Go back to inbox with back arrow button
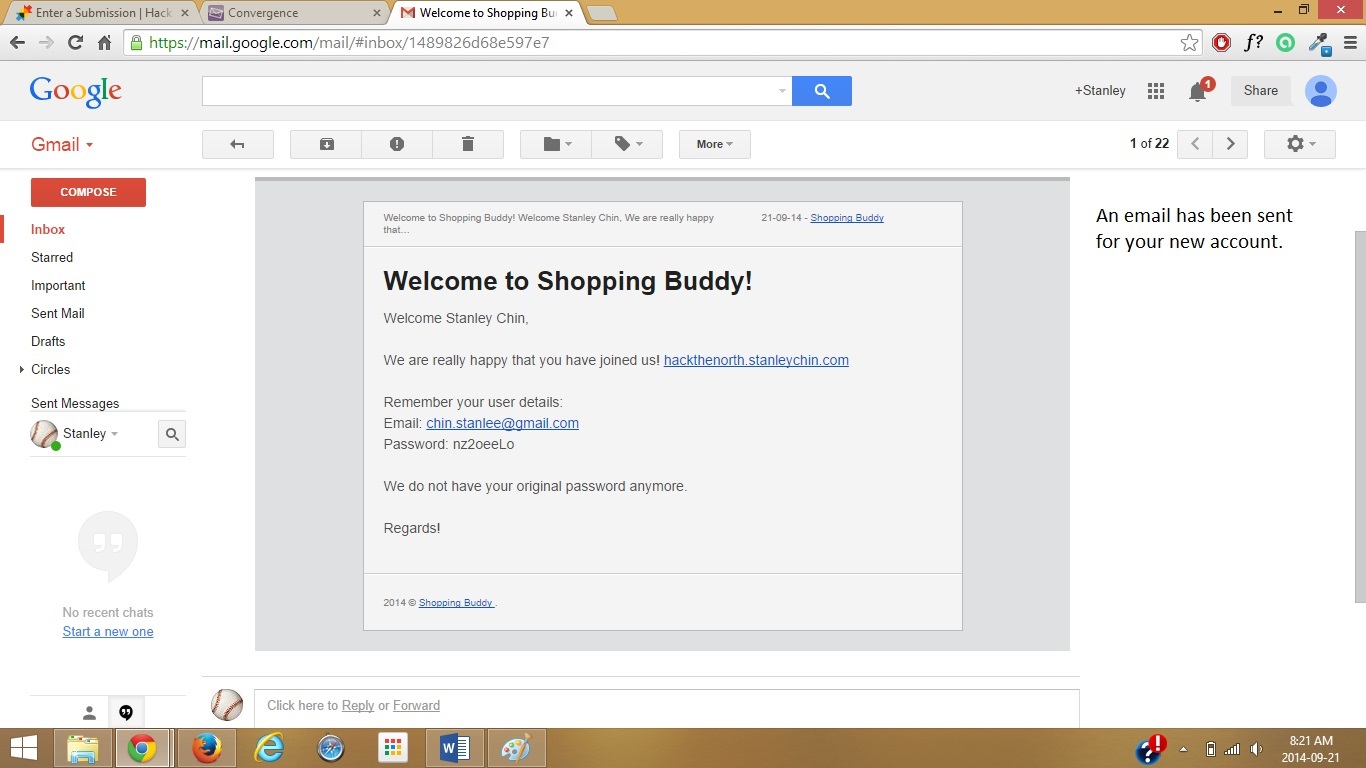Screen dimensions: 1366x768 [238, 144]
